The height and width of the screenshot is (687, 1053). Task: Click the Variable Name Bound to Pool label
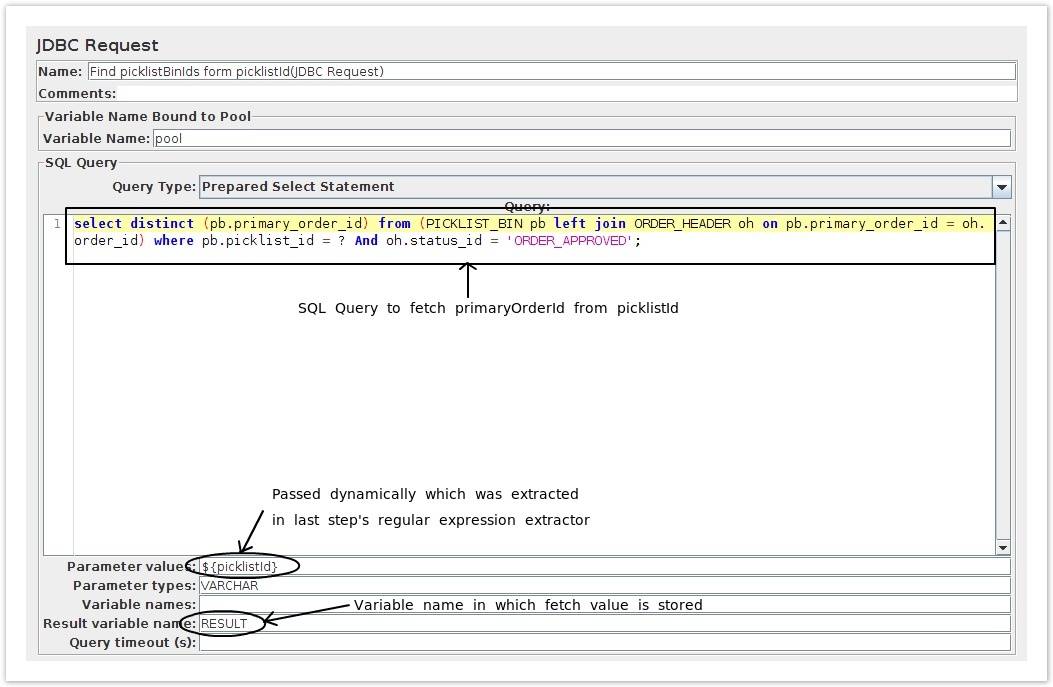tap(148, 116)
